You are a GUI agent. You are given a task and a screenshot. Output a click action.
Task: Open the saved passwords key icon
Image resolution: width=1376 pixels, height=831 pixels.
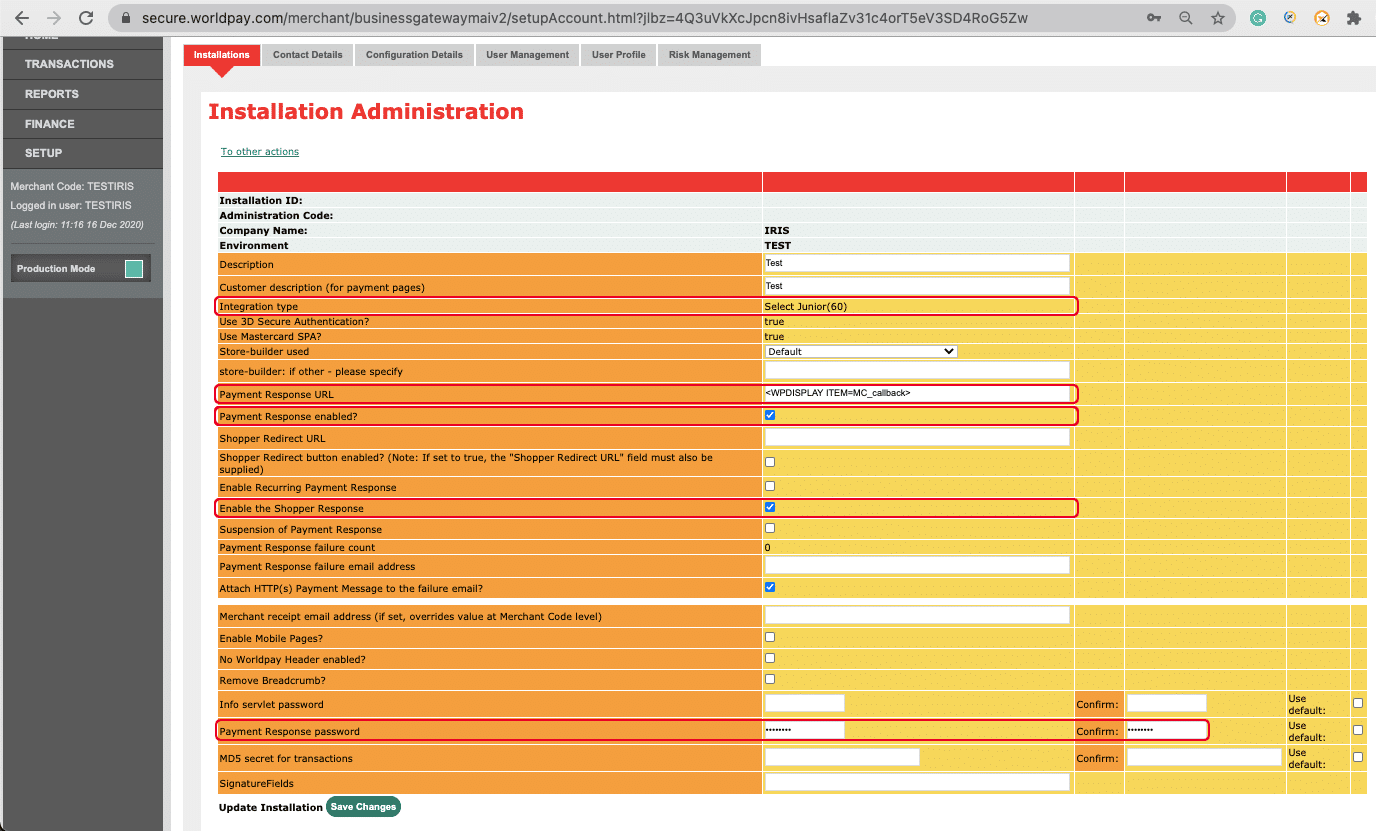[1154, 18]
